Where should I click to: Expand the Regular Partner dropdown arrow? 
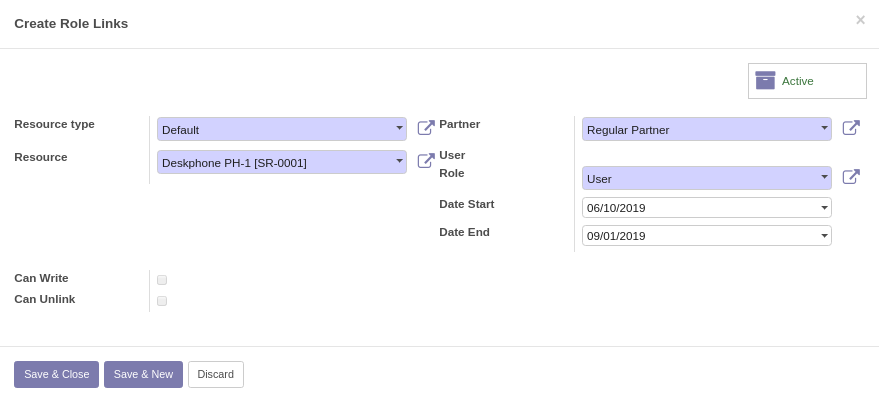pyautogui.click(x=824, y=128)
